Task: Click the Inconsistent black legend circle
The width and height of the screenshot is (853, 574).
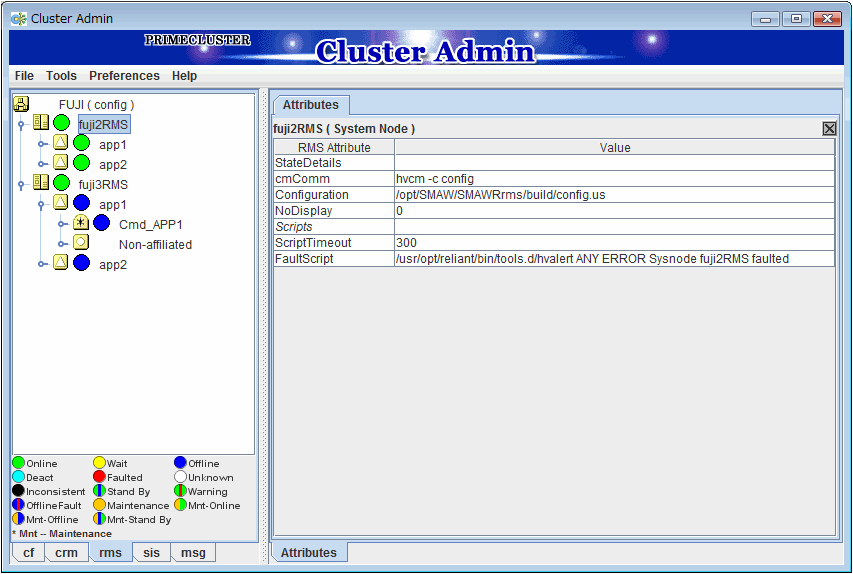Action: coord(18,491)
